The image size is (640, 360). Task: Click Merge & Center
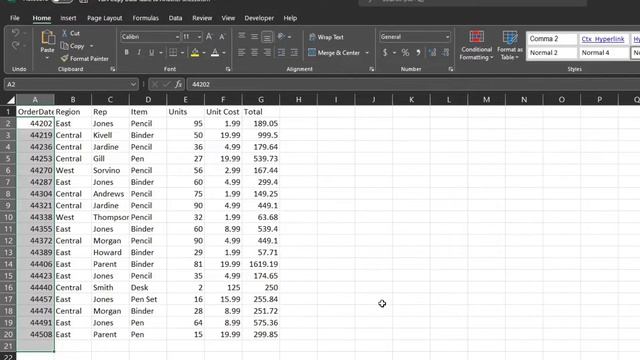click(x=334, y=53)
